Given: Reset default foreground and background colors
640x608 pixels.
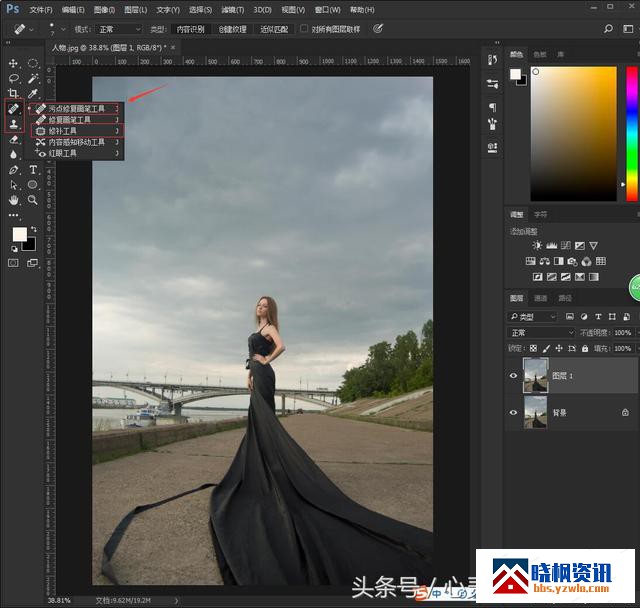Looking at the screenshot, I should pos(14,249).
